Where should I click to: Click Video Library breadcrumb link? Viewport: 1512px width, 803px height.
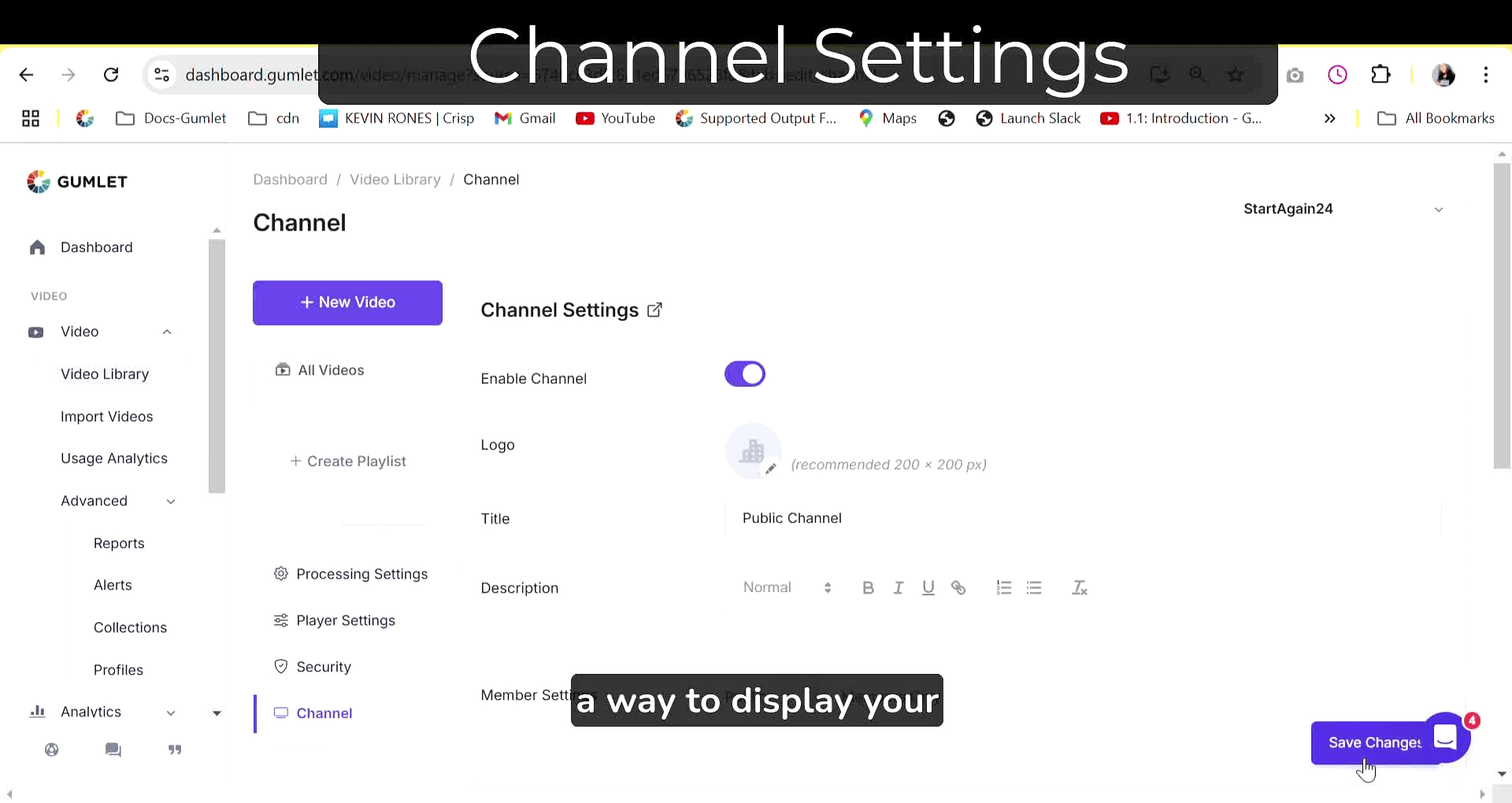pos(395,179)
